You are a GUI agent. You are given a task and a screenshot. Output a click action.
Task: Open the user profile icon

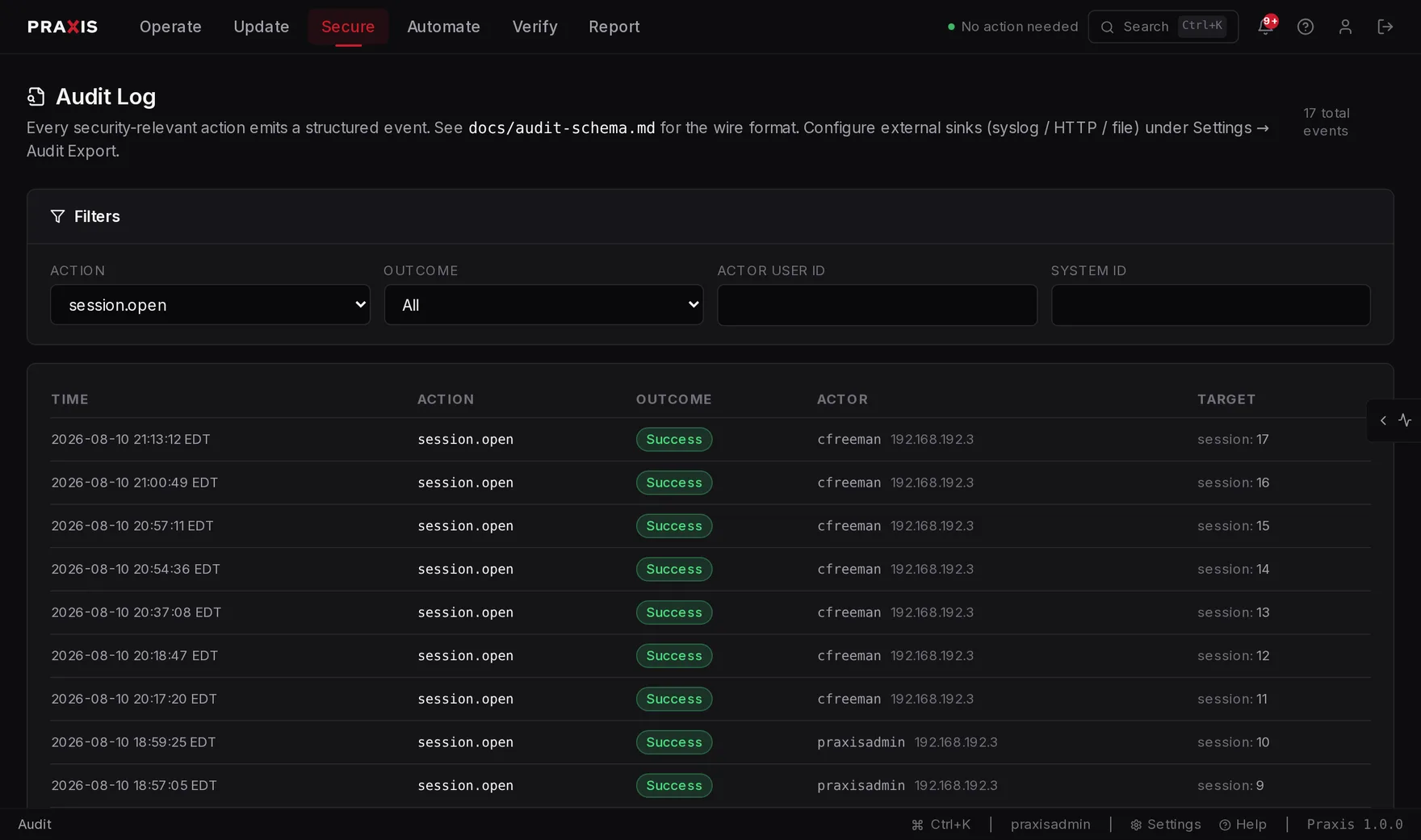(x=1345, y=27)
